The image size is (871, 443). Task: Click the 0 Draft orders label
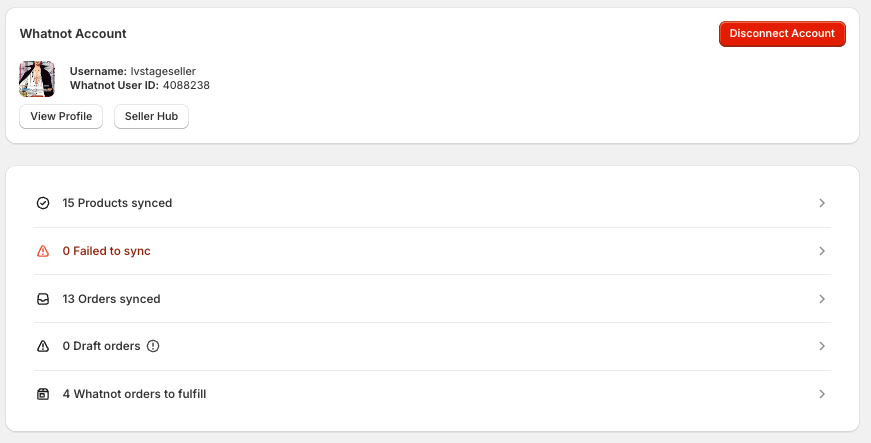tap(101, 346)
